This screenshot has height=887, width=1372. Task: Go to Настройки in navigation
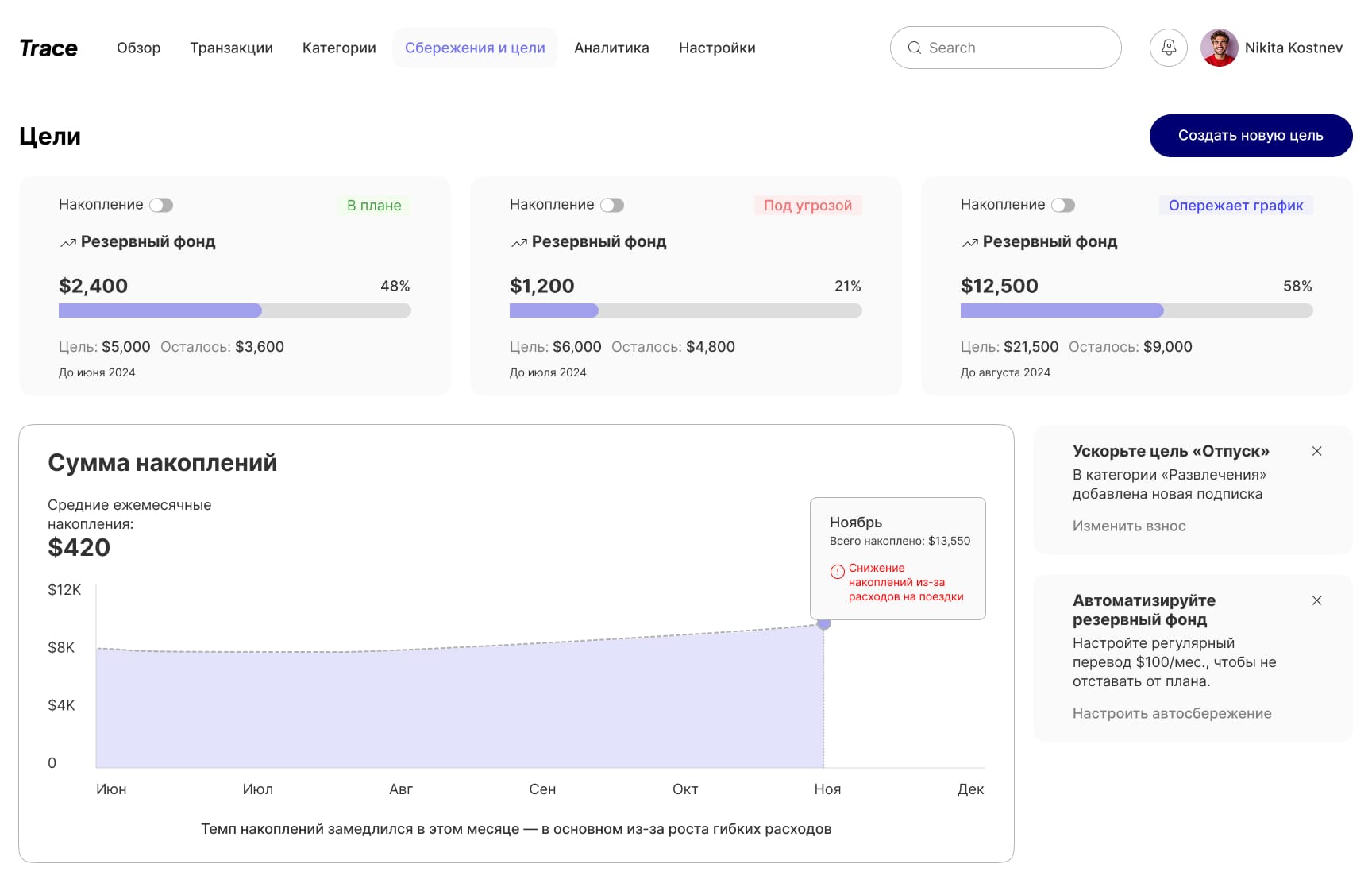click(717, 48)
